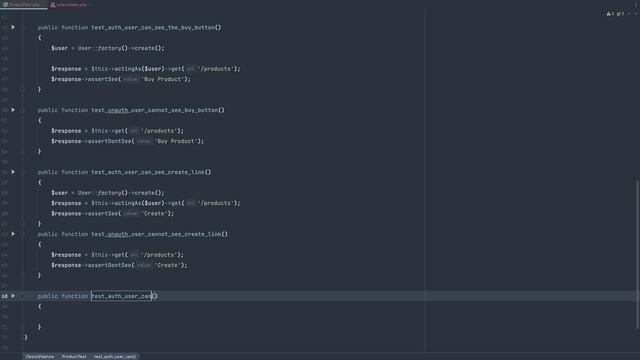Click line number 68 in the gutter
Image resolution: width=640 pixels, height=360 pixels.
click(4, 296)
